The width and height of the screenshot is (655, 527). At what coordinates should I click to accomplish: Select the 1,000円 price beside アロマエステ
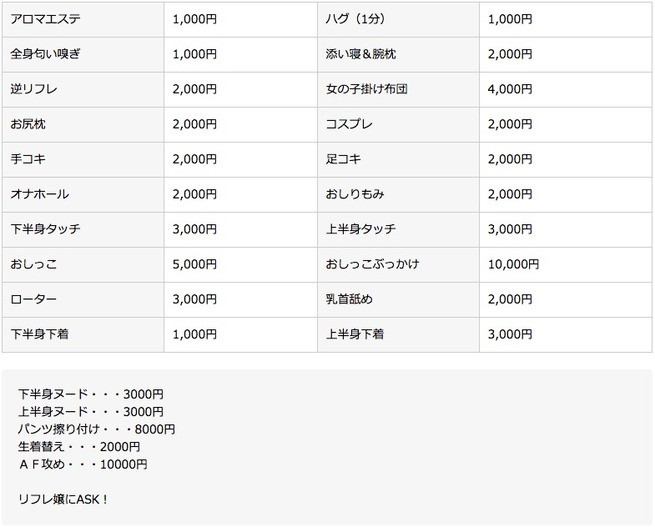click(194, 19)
